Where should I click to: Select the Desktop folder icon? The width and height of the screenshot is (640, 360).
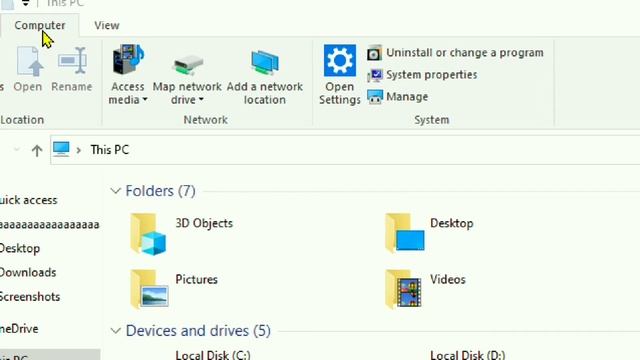click(404, 233)
